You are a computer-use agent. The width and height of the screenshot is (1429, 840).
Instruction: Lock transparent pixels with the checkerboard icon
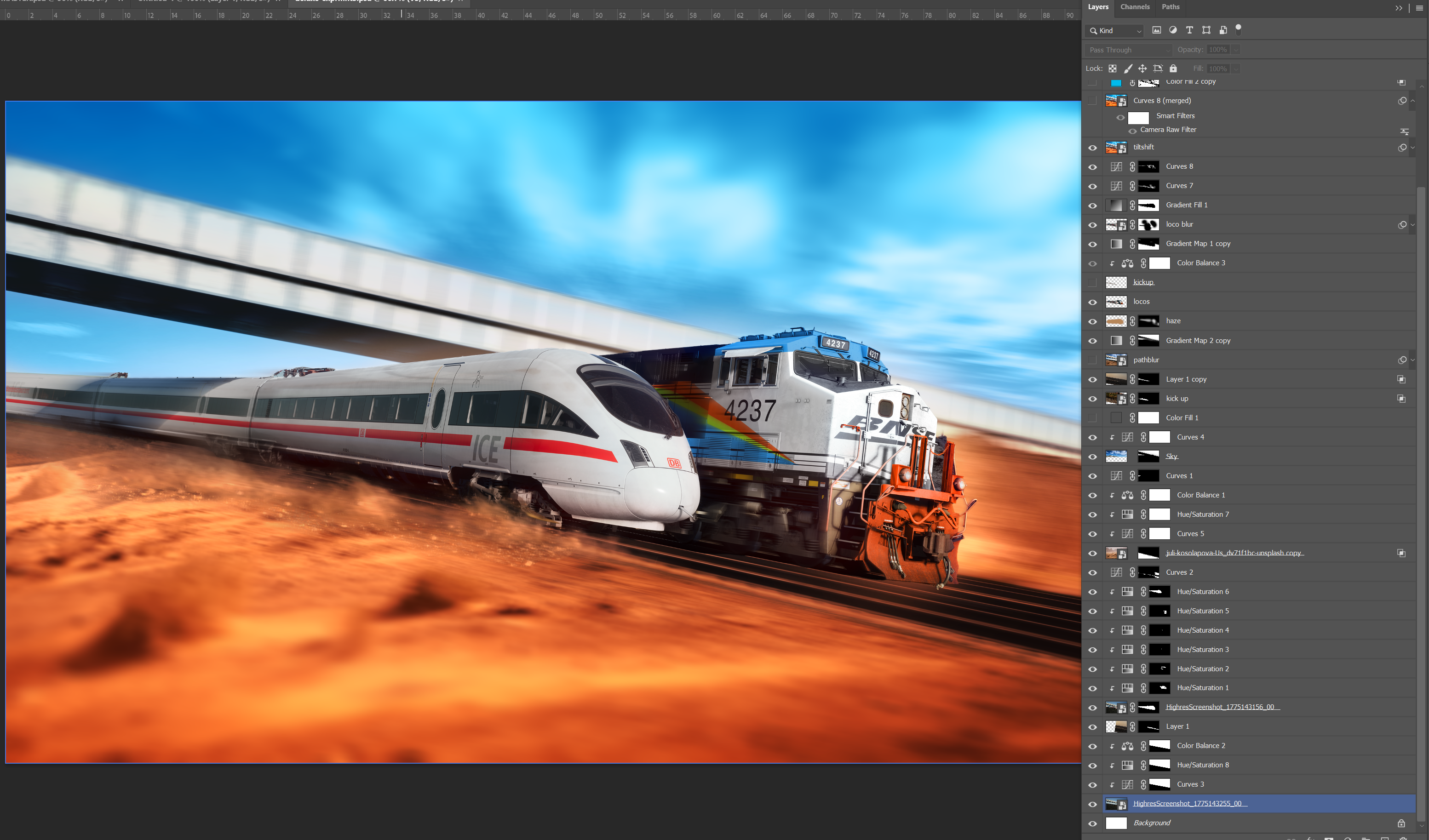coord(1113,69)
